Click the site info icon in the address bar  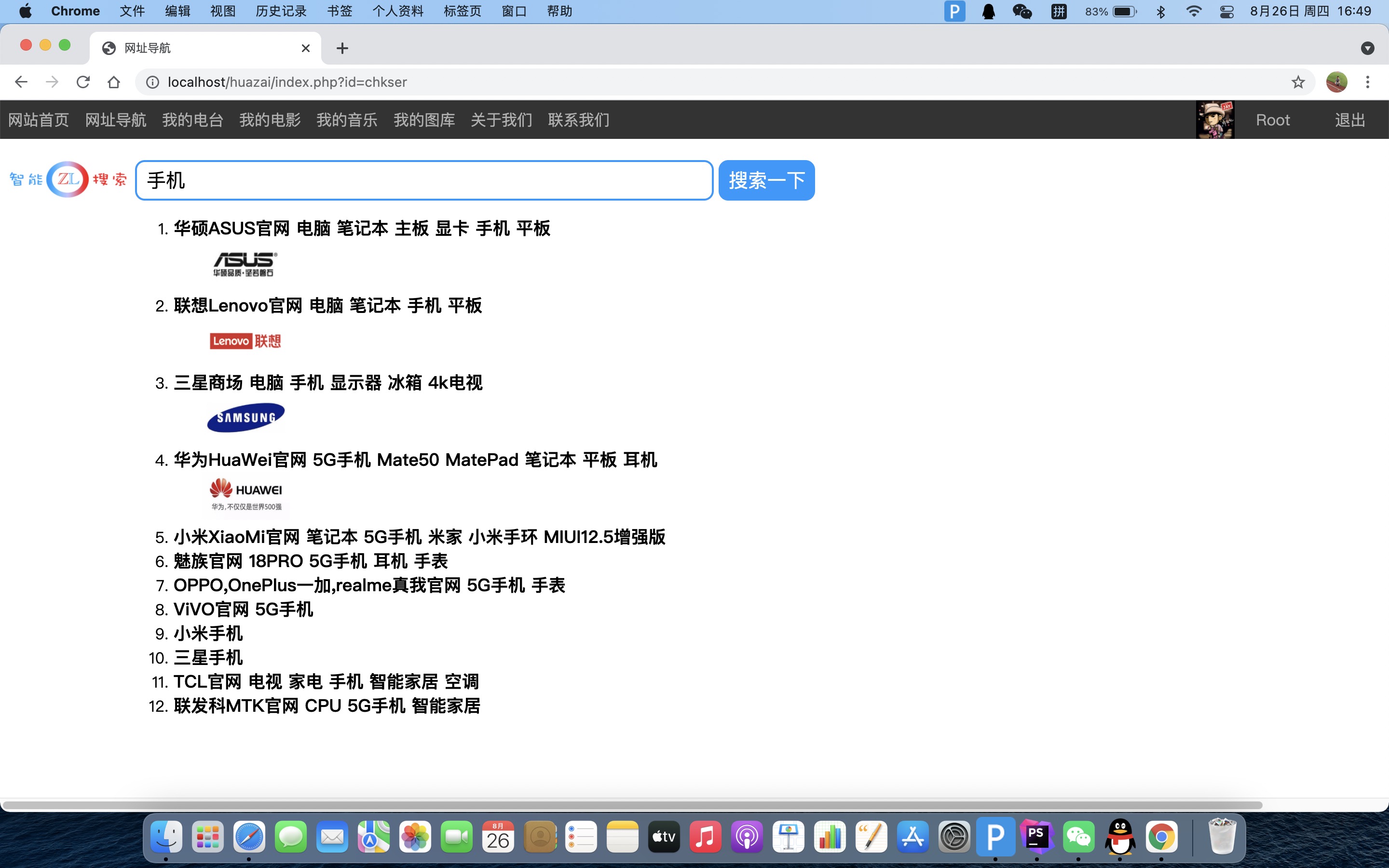click(x=152, y=82)
